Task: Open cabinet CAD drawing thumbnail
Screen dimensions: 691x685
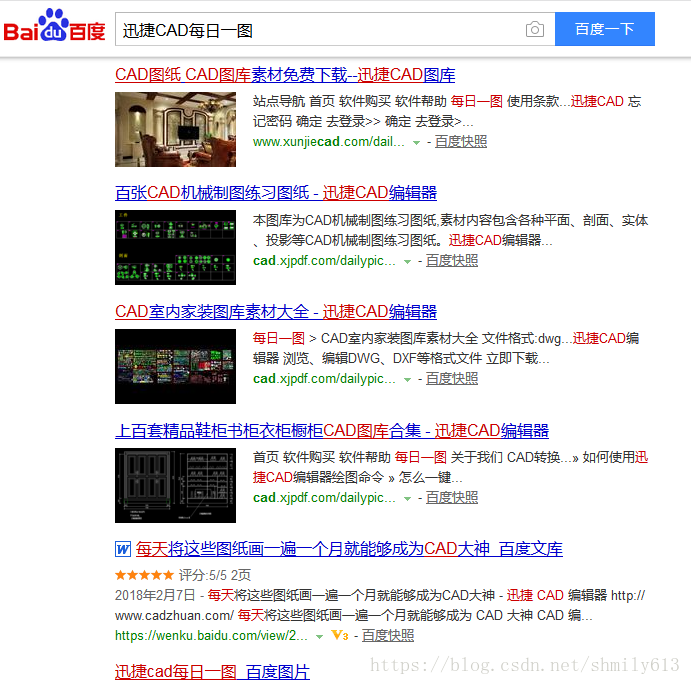Action: pos(175,485)
